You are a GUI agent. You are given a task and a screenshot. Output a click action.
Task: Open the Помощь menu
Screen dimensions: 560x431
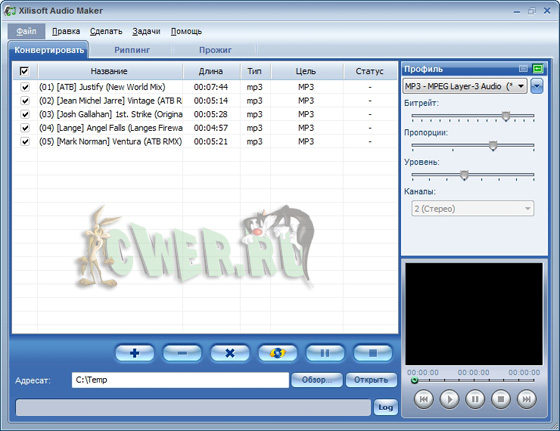click(x=186, y=31)
